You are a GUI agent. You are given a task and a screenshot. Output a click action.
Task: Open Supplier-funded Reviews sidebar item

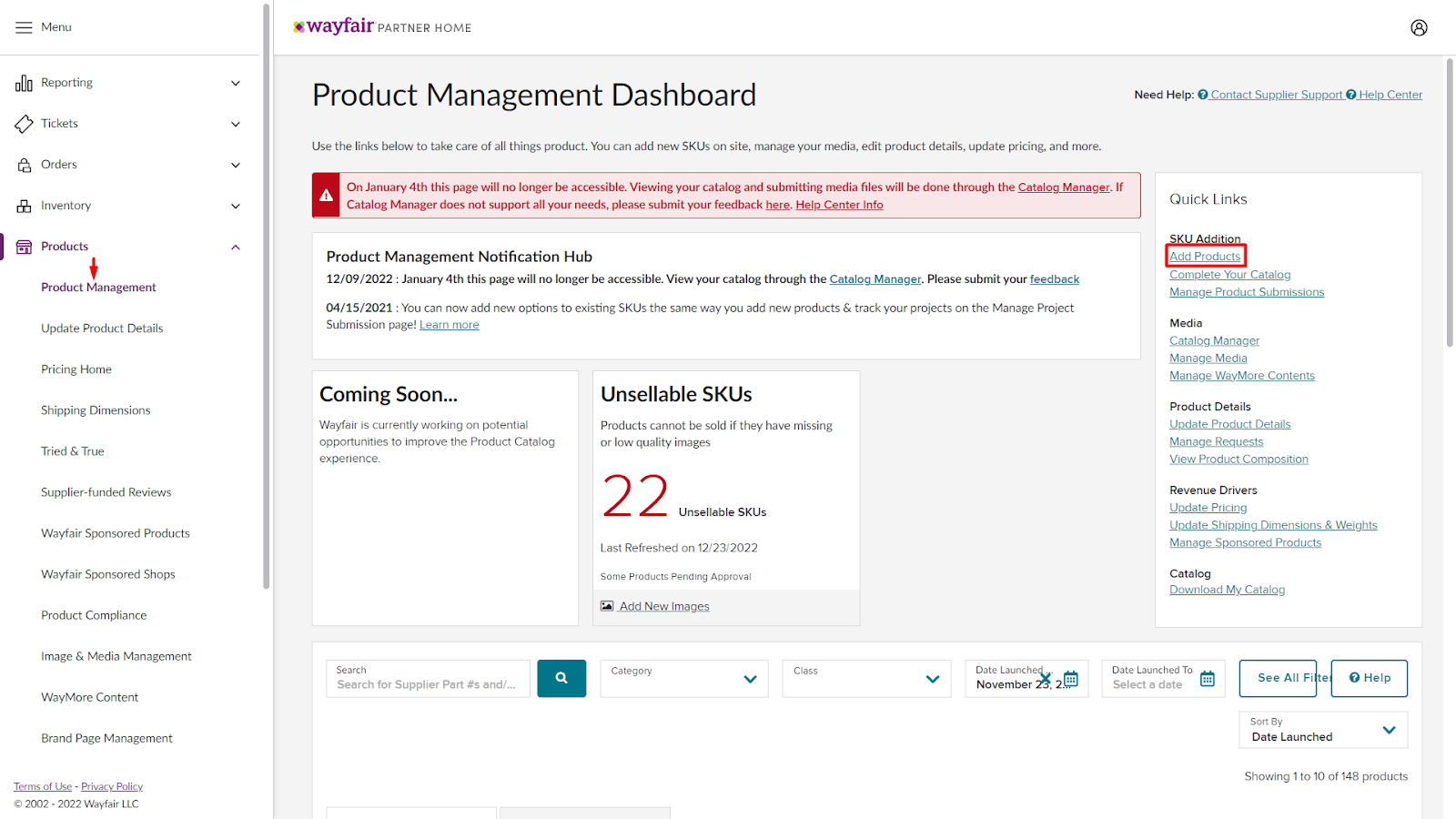tap(106, 492)
